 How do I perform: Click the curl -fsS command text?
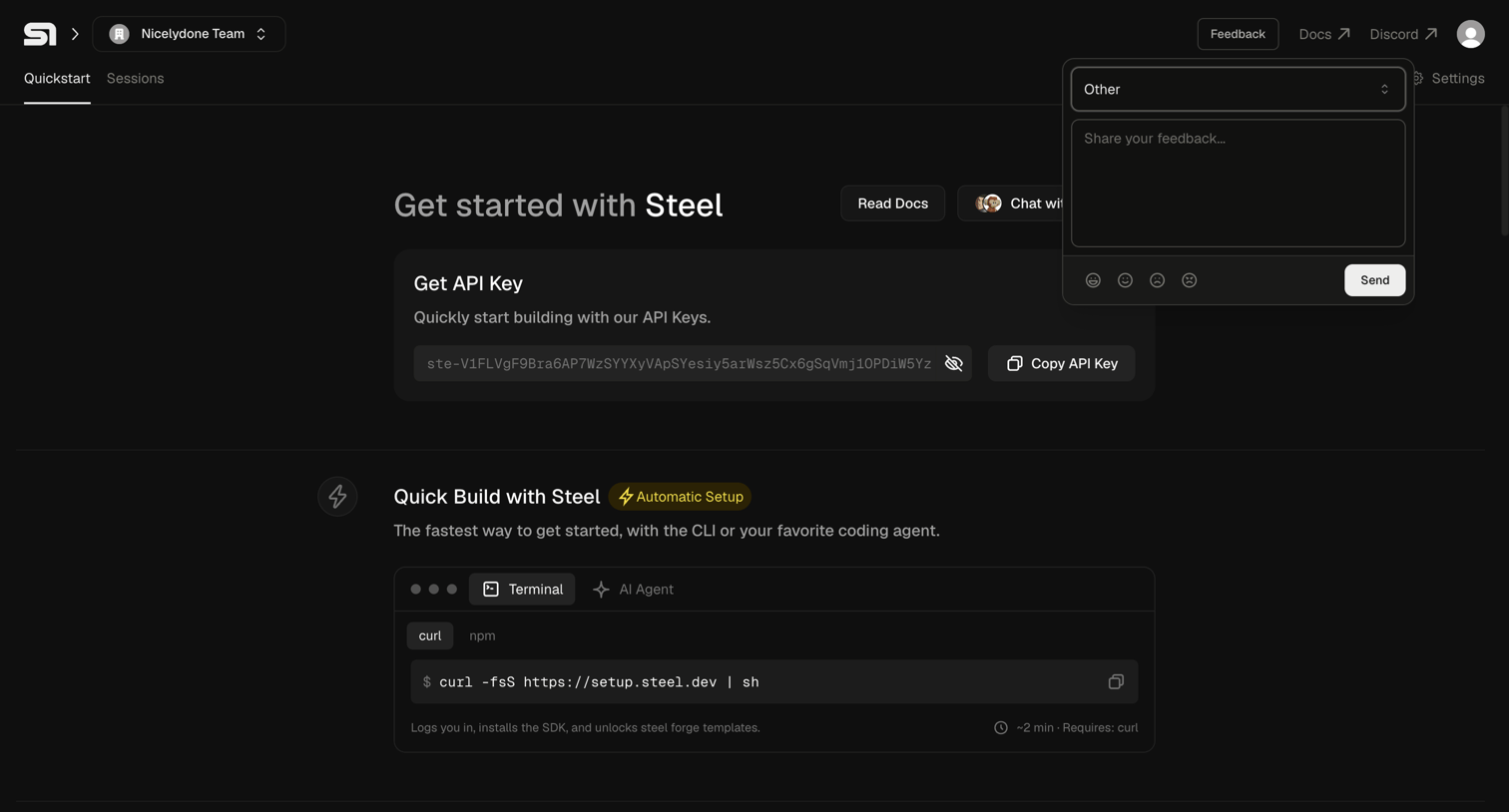(599, 682)
